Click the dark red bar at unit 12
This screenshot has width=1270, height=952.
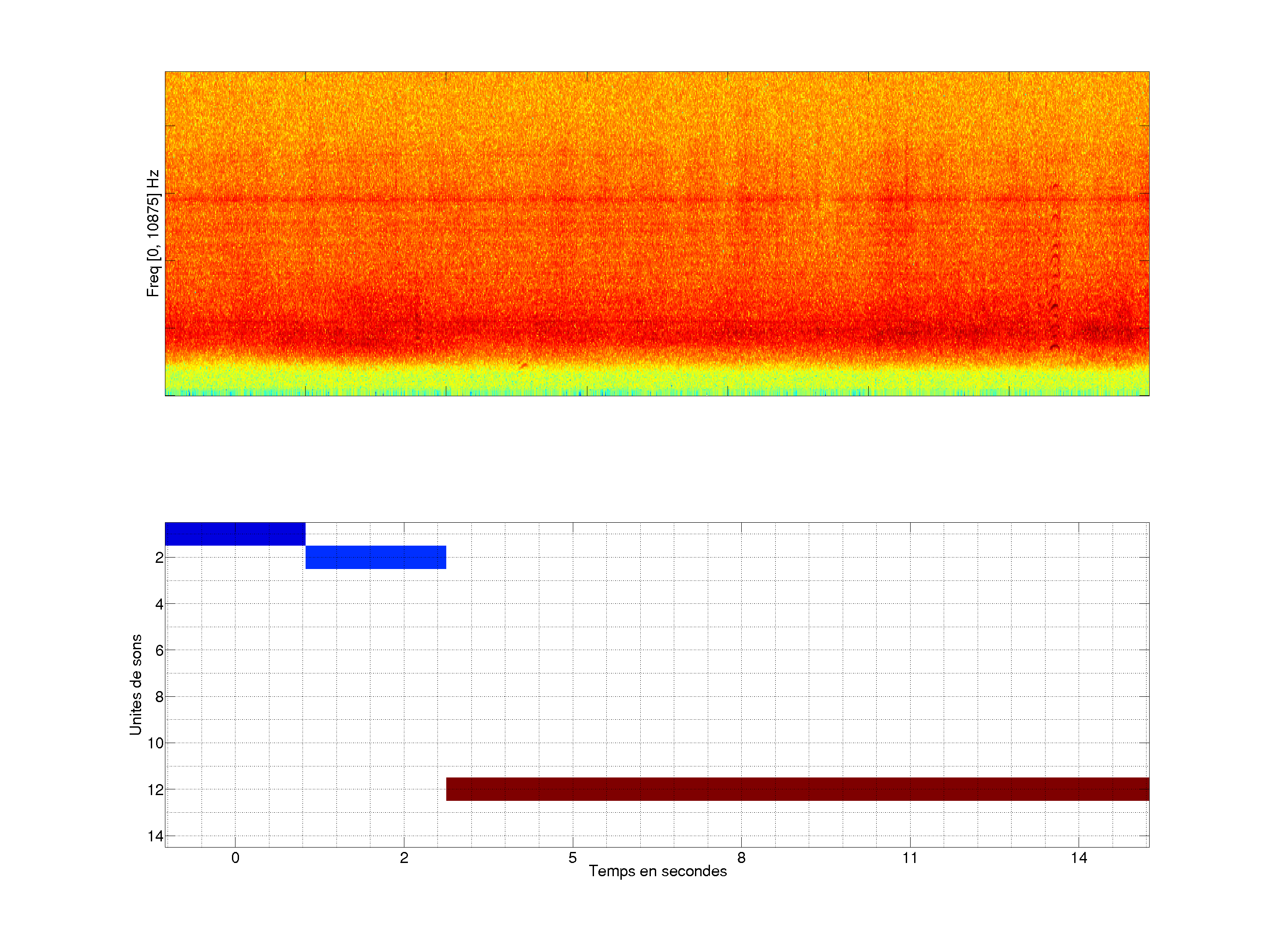coord(797,789)
